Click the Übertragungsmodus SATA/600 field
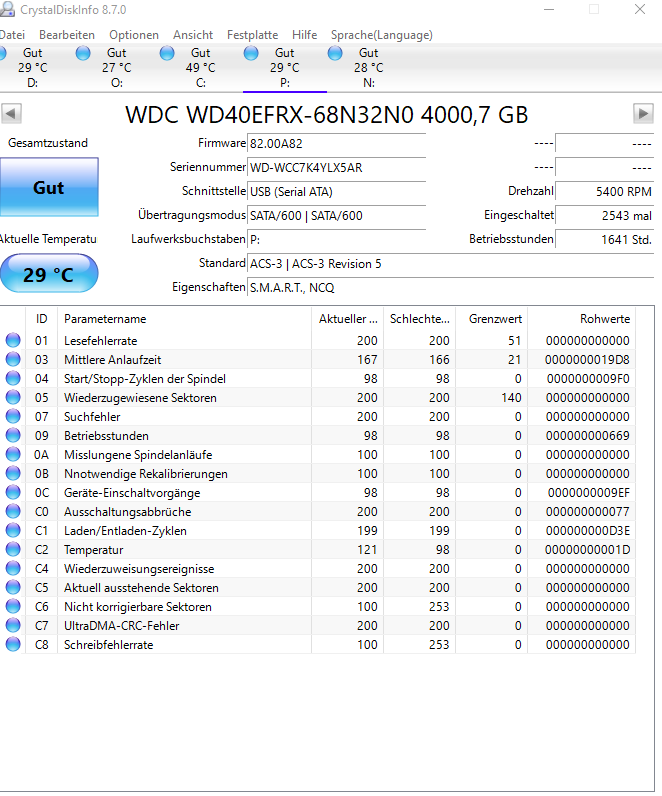 [336, 216]
